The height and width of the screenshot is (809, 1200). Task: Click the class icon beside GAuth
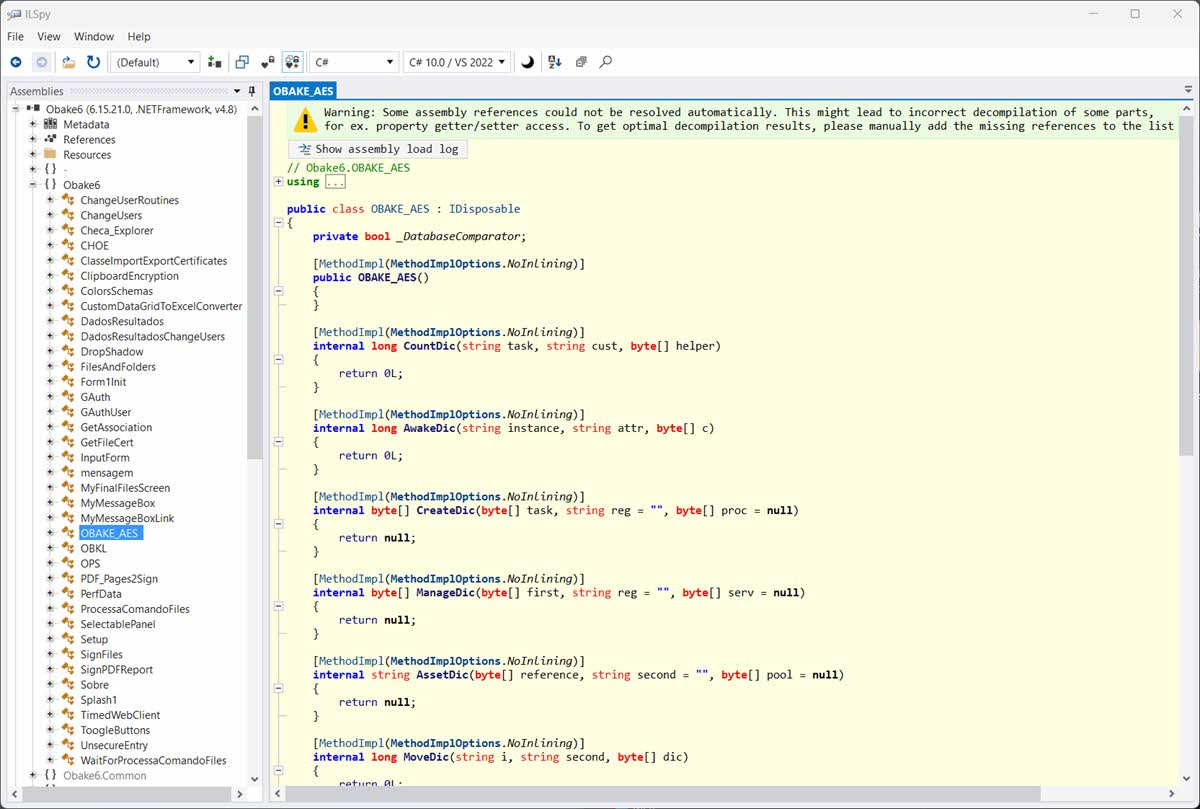[68, 397]
